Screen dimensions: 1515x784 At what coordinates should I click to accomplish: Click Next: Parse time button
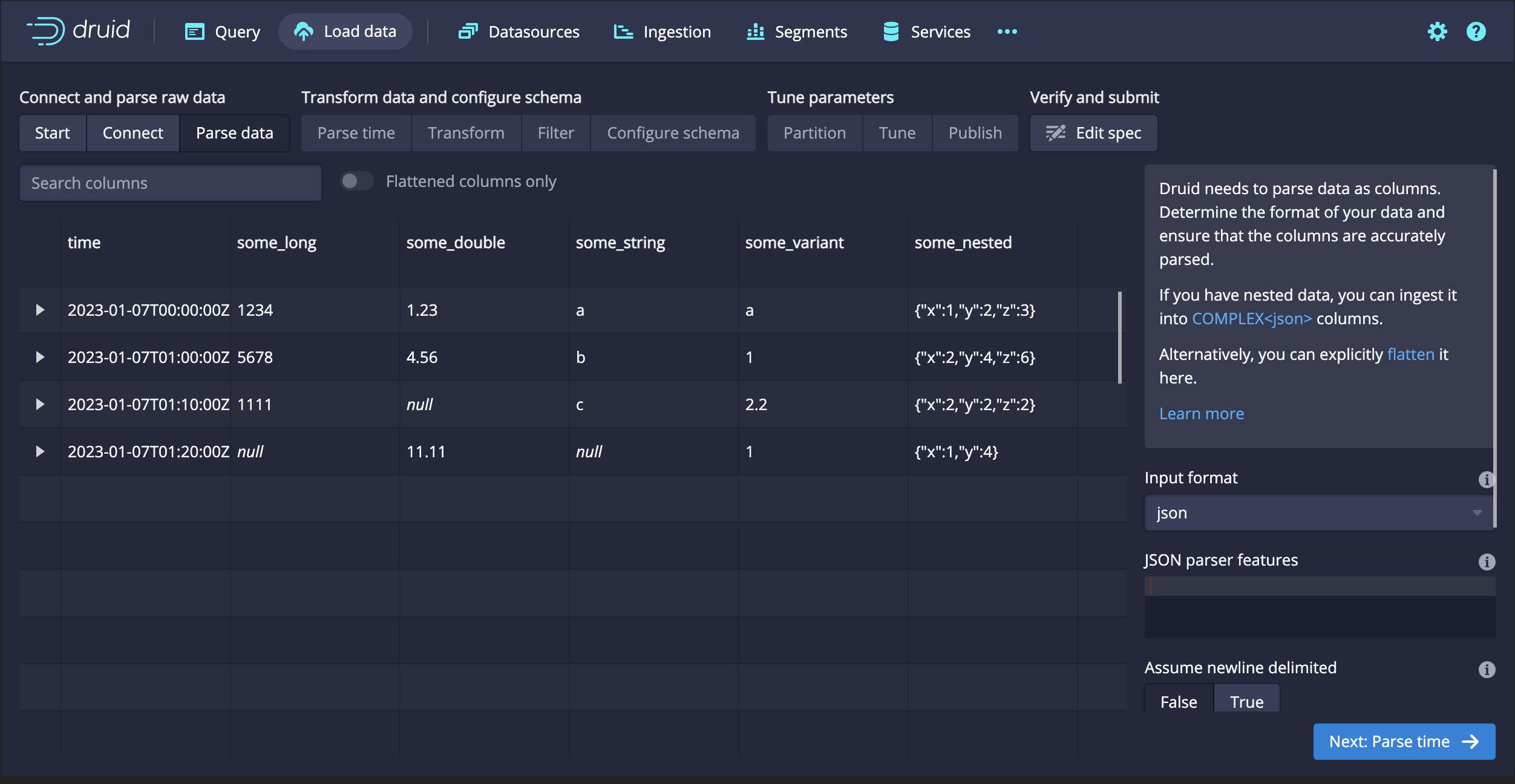(1404, 742)
